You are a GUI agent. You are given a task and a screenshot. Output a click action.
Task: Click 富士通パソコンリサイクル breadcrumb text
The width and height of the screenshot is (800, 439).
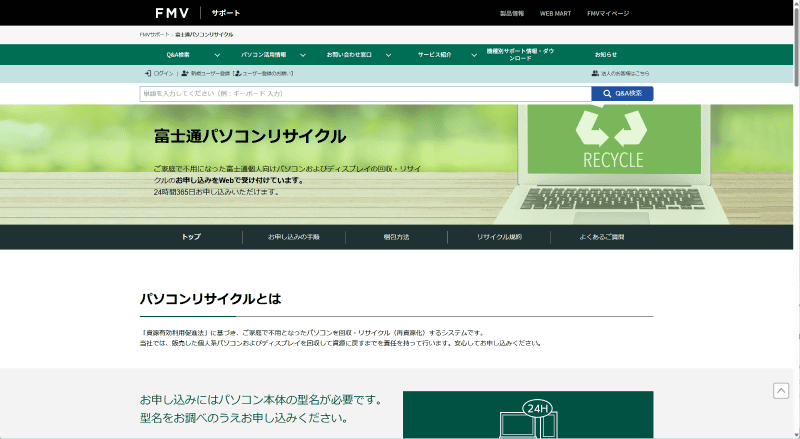[x=204, y=35]
